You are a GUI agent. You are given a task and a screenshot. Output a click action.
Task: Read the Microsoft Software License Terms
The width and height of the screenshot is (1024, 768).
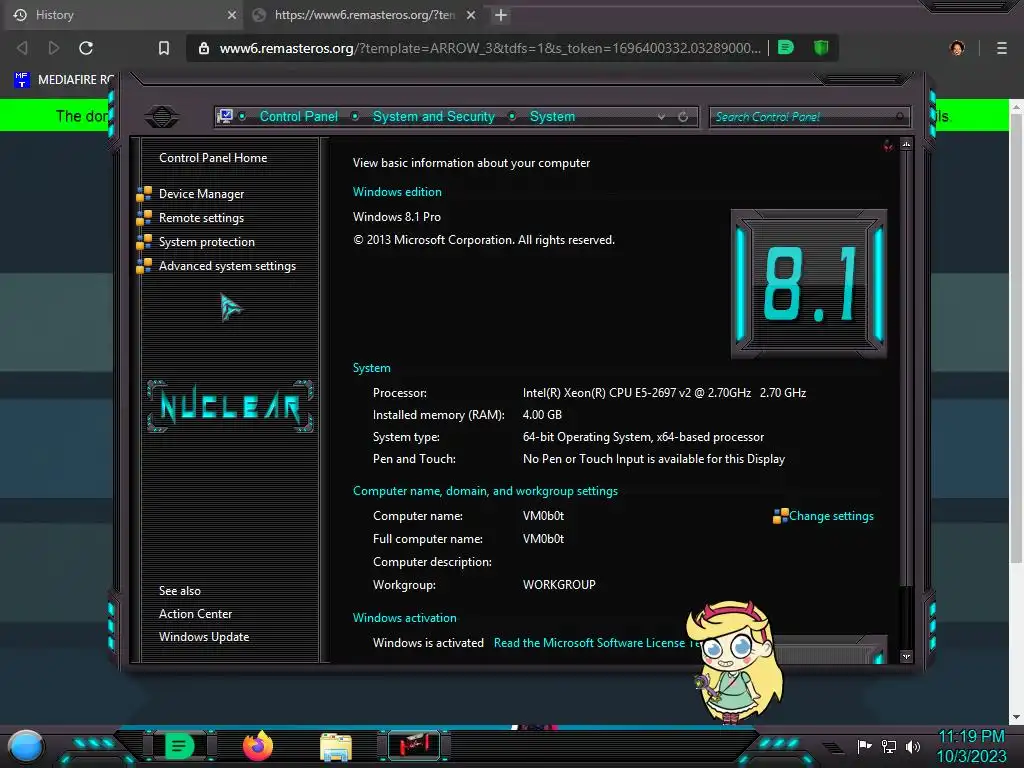pos(596,643)
